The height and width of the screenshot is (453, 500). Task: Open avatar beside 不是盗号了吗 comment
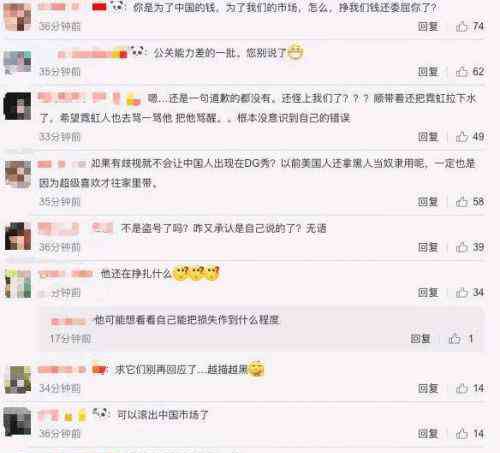coord(18,236)
